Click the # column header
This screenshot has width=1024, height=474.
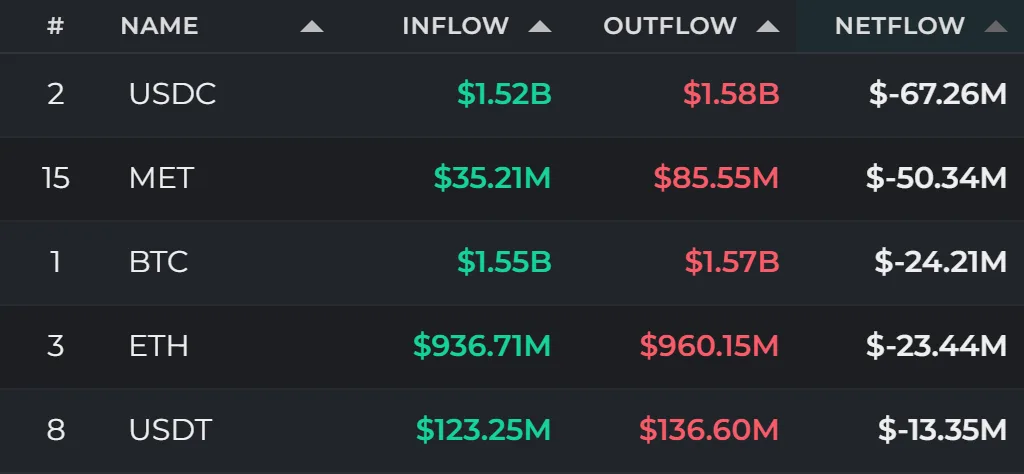pyautogui.click(x=56, y=26)
